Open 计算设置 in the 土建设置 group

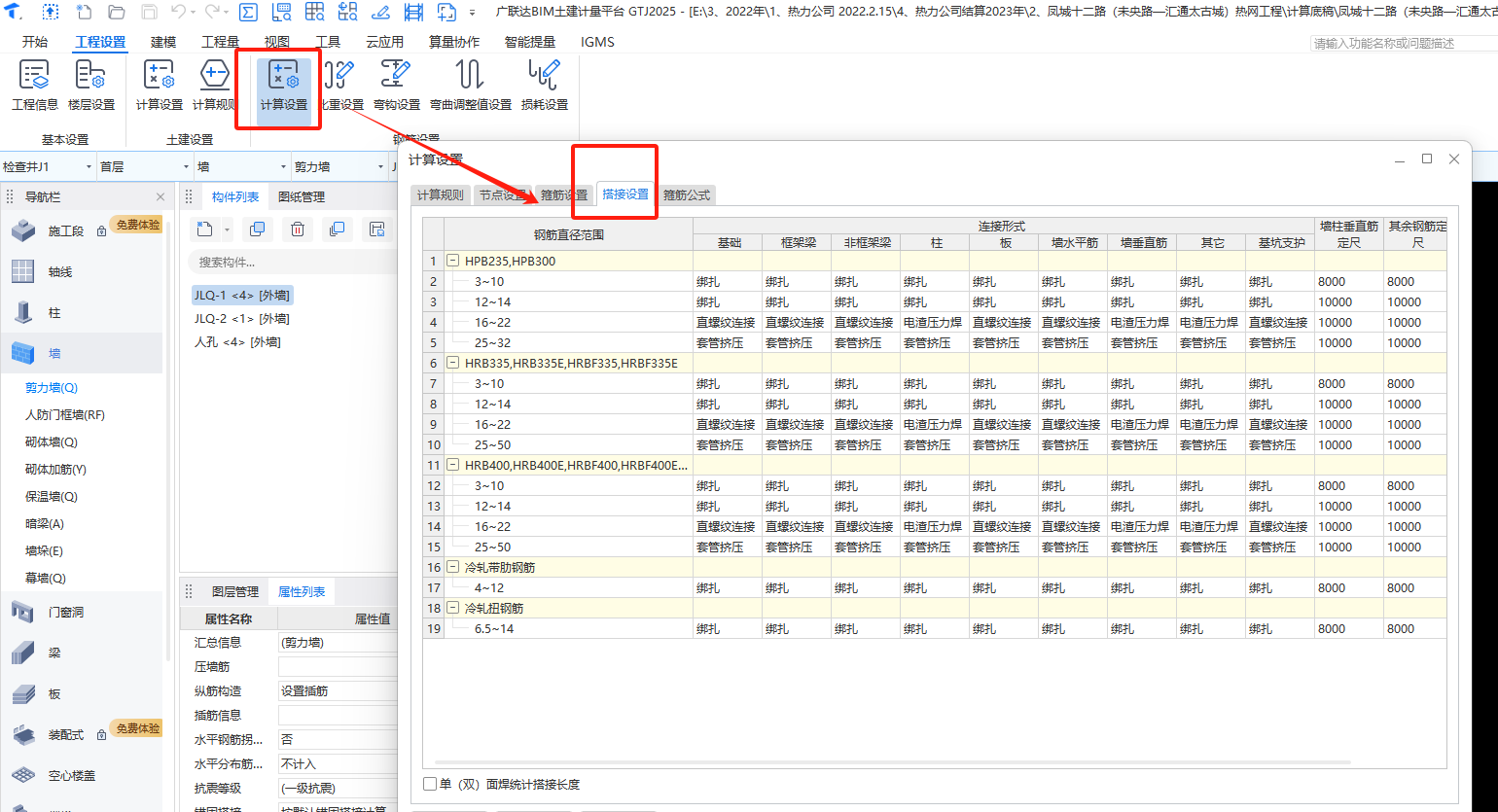(159, 86)
